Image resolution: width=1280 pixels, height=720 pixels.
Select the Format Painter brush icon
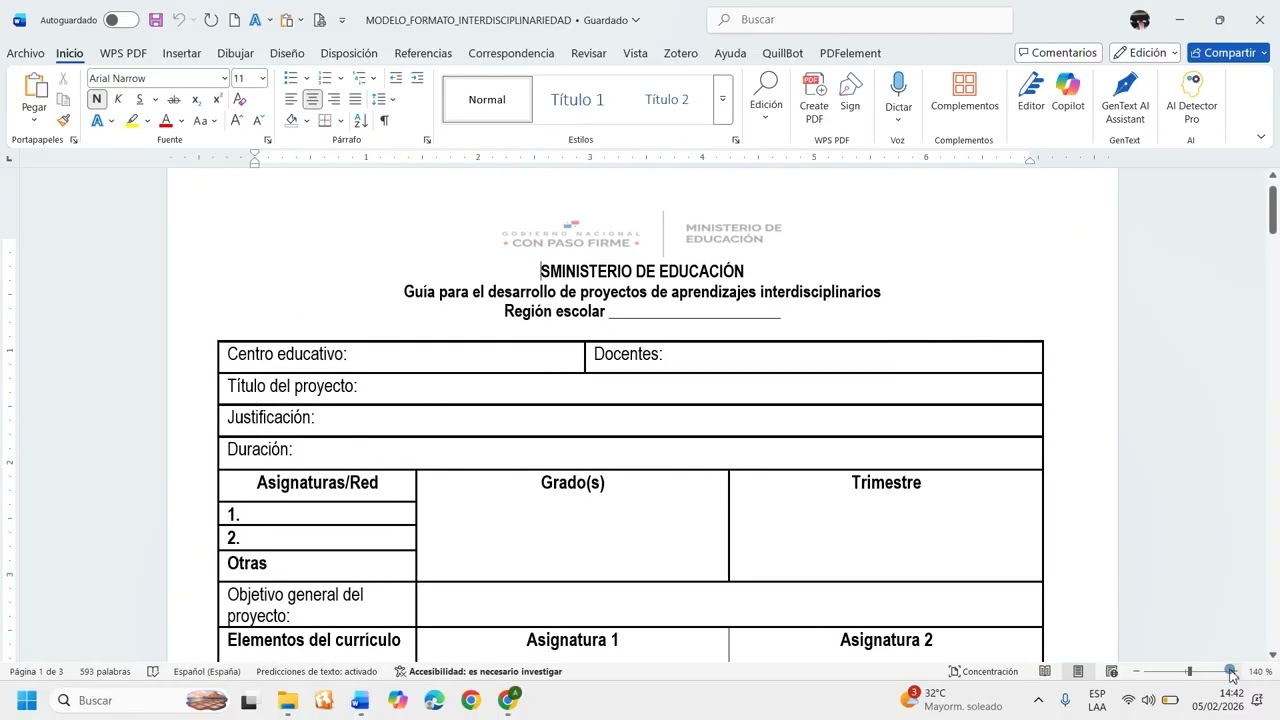63,120
